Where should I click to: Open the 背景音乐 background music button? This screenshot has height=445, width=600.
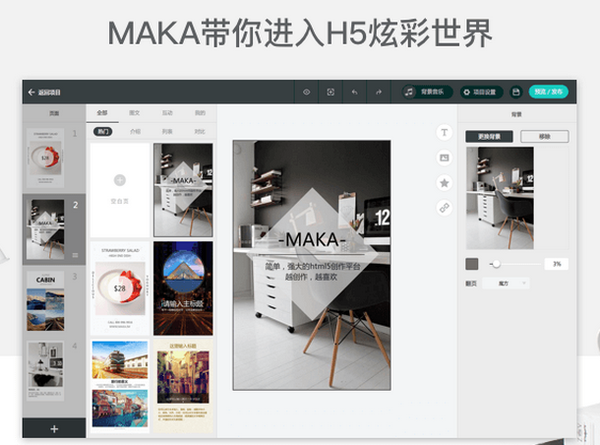pyautogui.click(x=427, y=92)
